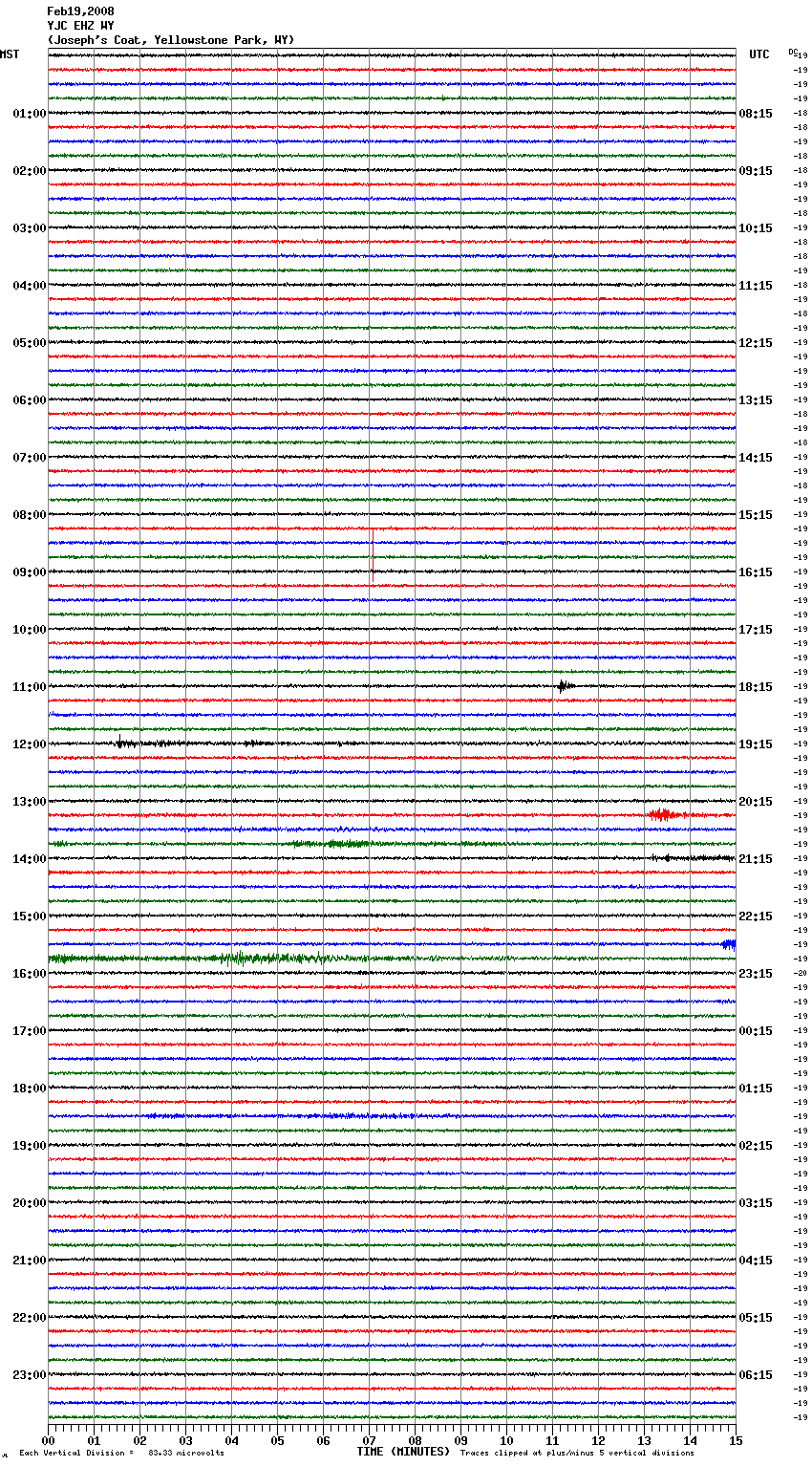Click the 04:00 MST hour label
The width and height of the screenshot is (812, 1466).
[x=30, y=286]
